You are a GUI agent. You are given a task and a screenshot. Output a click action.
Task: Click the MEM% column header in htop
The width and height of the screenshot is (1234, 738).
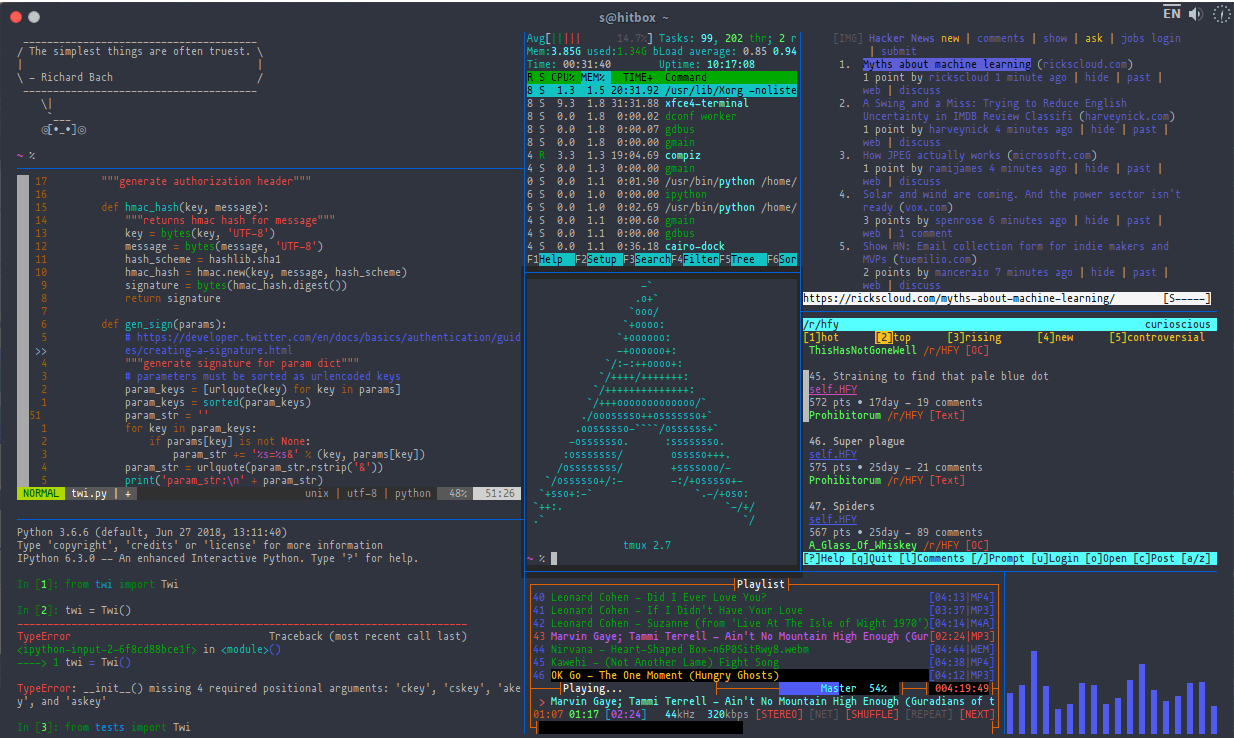tap(595, 77)
